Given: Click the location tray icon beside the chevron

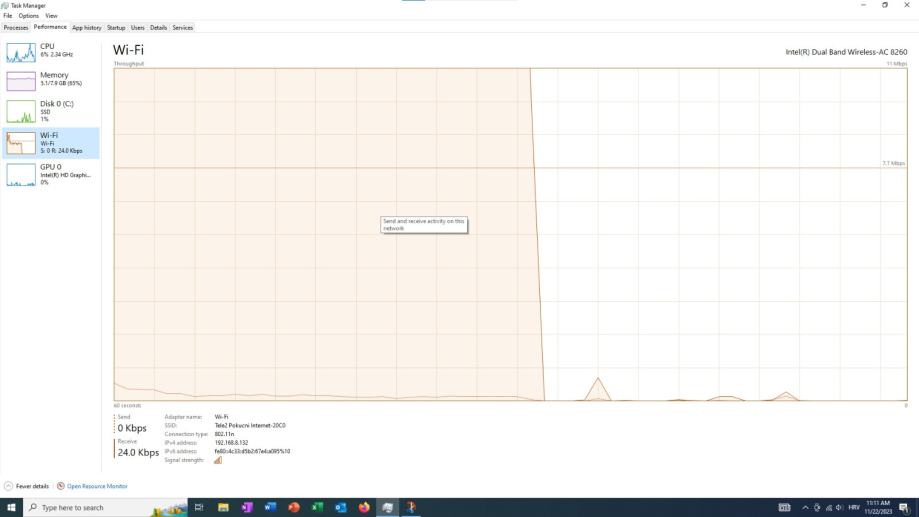Looking at the screenshot, I should (x=817, y=508).
